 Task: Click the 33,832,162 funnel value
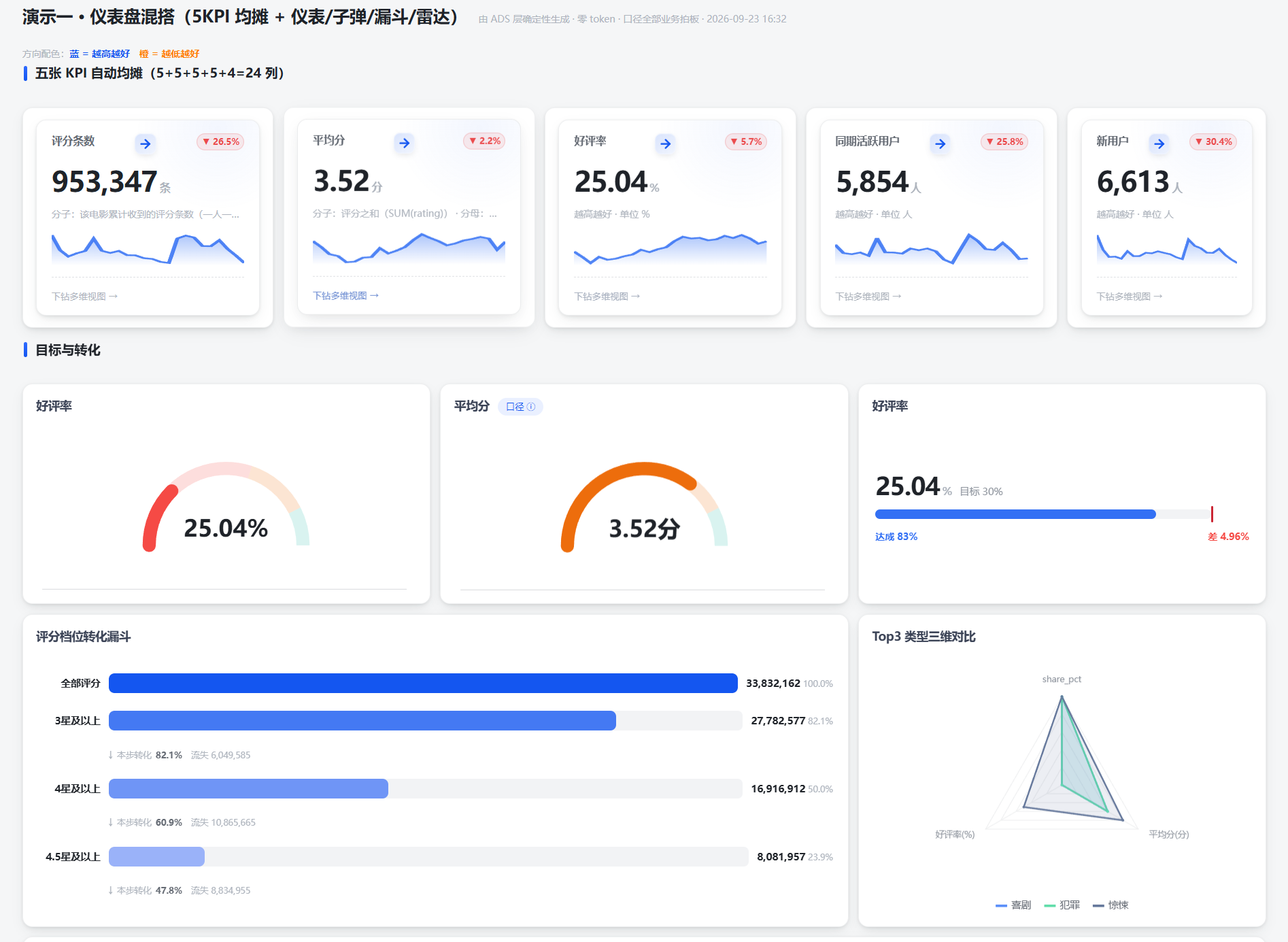click(x=773, y=684)
